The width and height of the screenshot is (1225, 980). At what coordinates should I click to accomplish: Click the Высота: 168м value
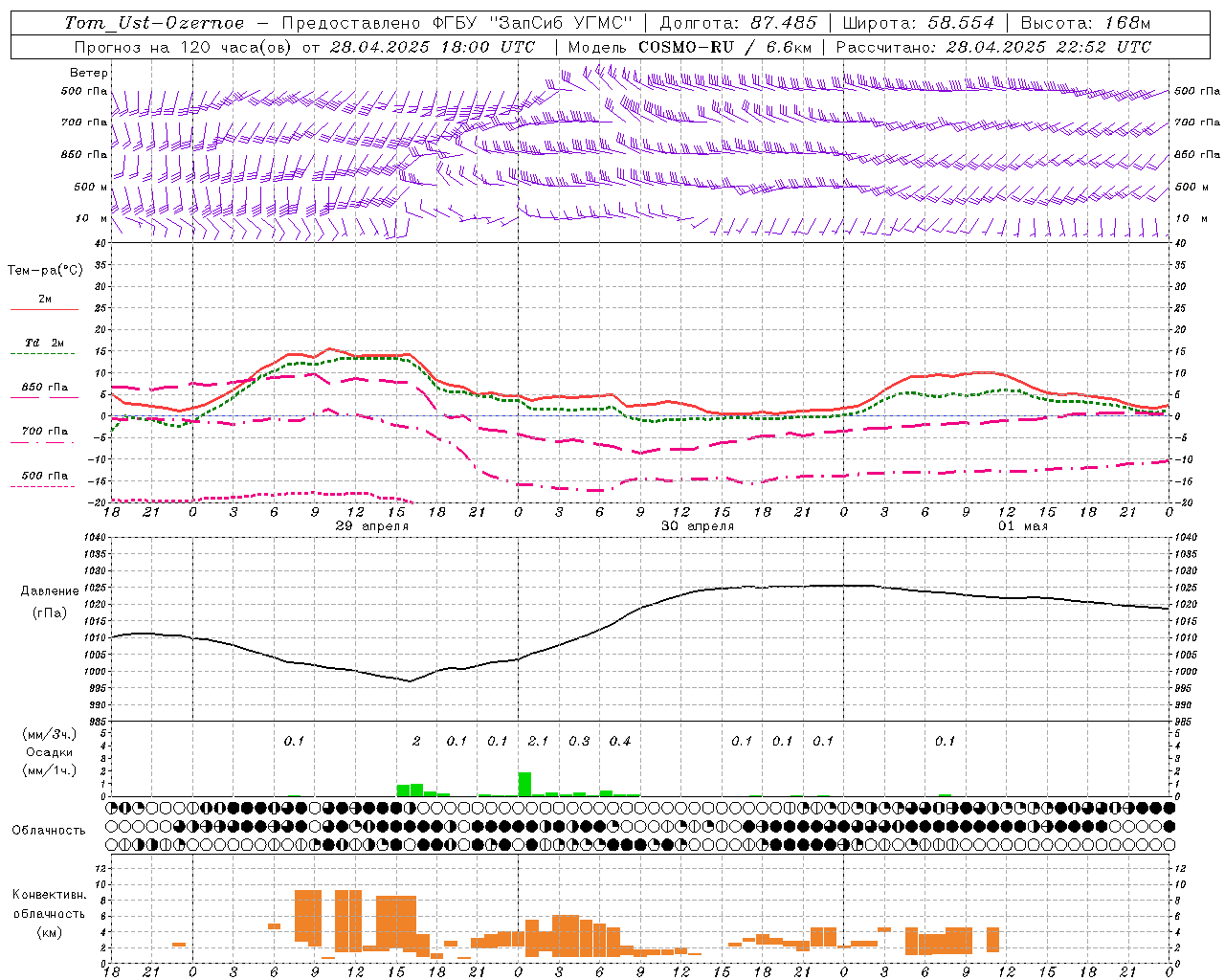coord(1085,23)
